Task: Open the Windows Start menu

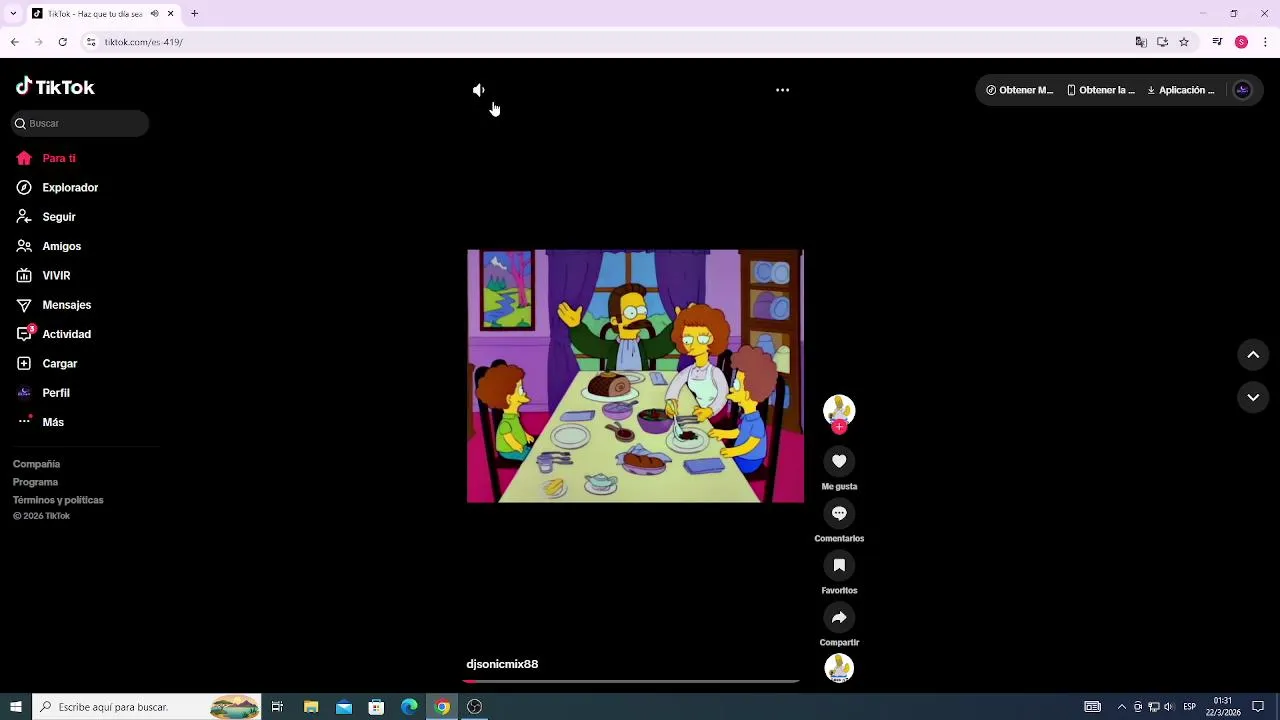Action: [x=16, y=707]
